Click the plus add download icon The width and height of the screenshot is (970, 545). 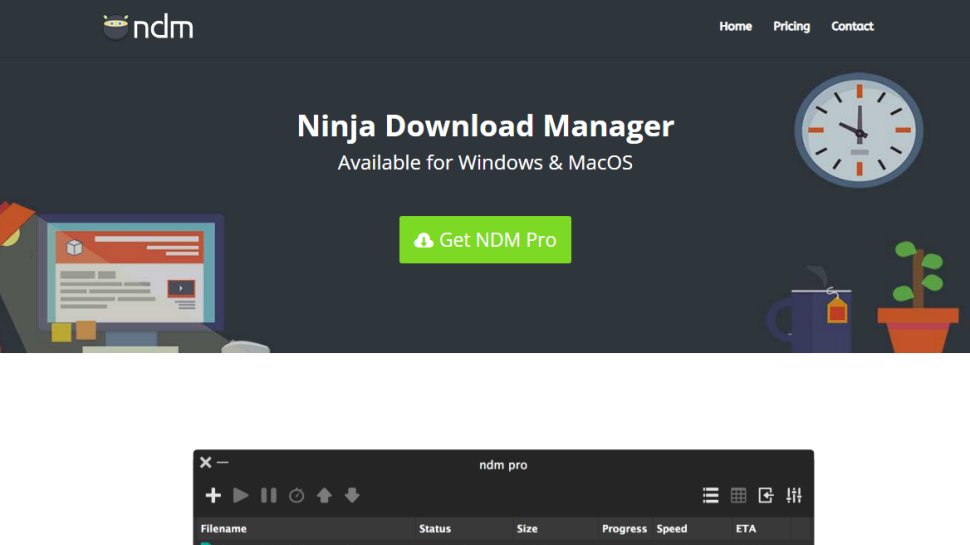(213, 495)
